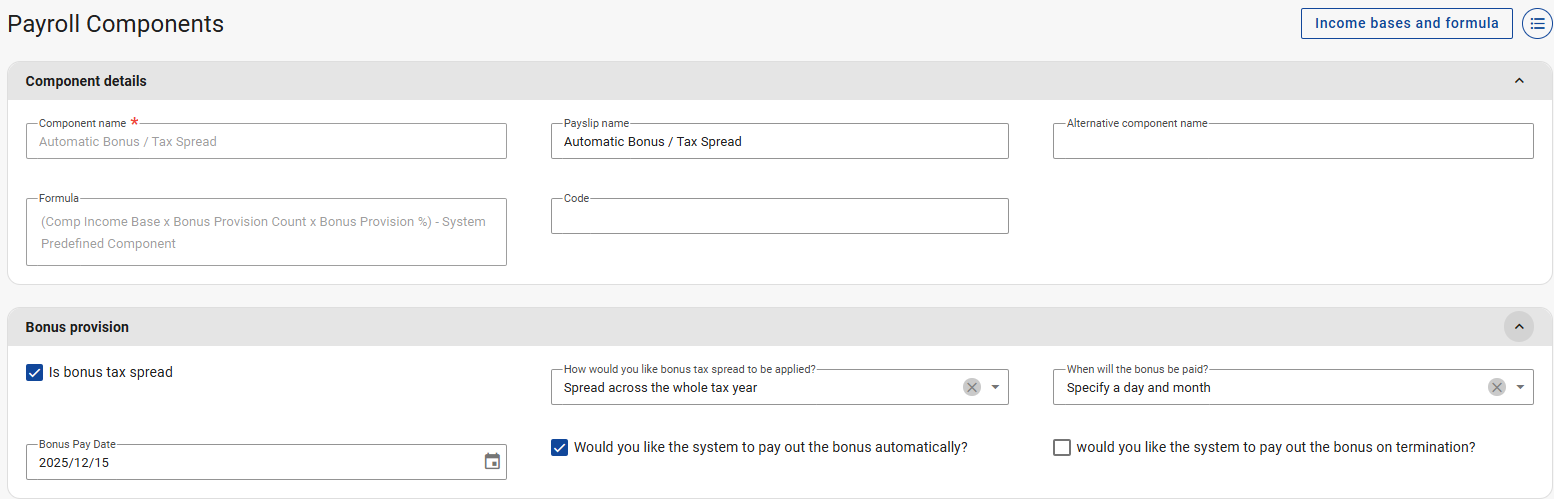Click the Bonus provision header title
The width and height of the screenshot is (1554, 499).
(77, 327)
